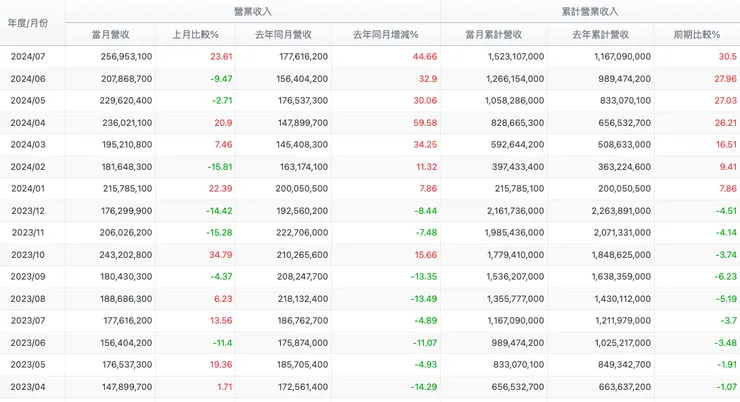Click last-year cumulative value 1,848,625,000

pyautogui.click(x=622, y=254)
